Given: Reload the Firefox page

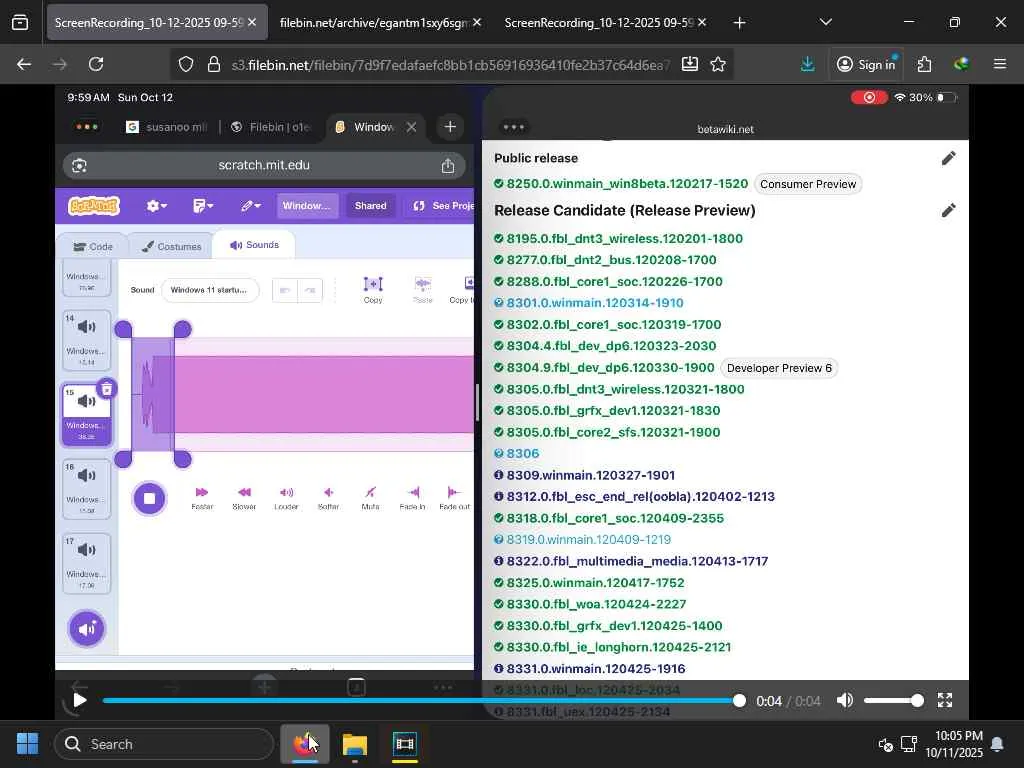Looking at the screenshot, I should 96,64.
